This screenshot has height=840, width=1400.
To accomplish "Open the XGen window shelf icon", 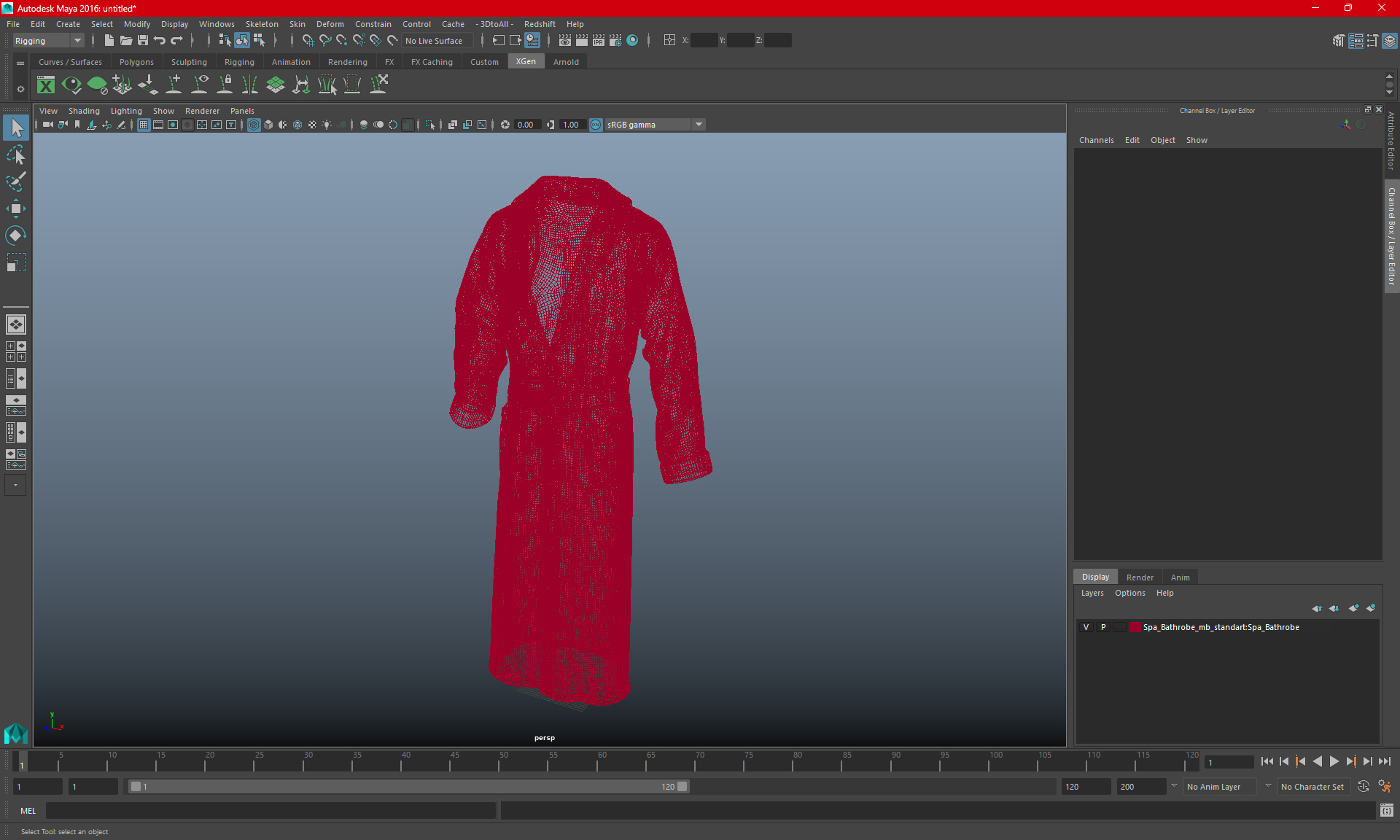I will pyautogui.click(x=46, y=85).
